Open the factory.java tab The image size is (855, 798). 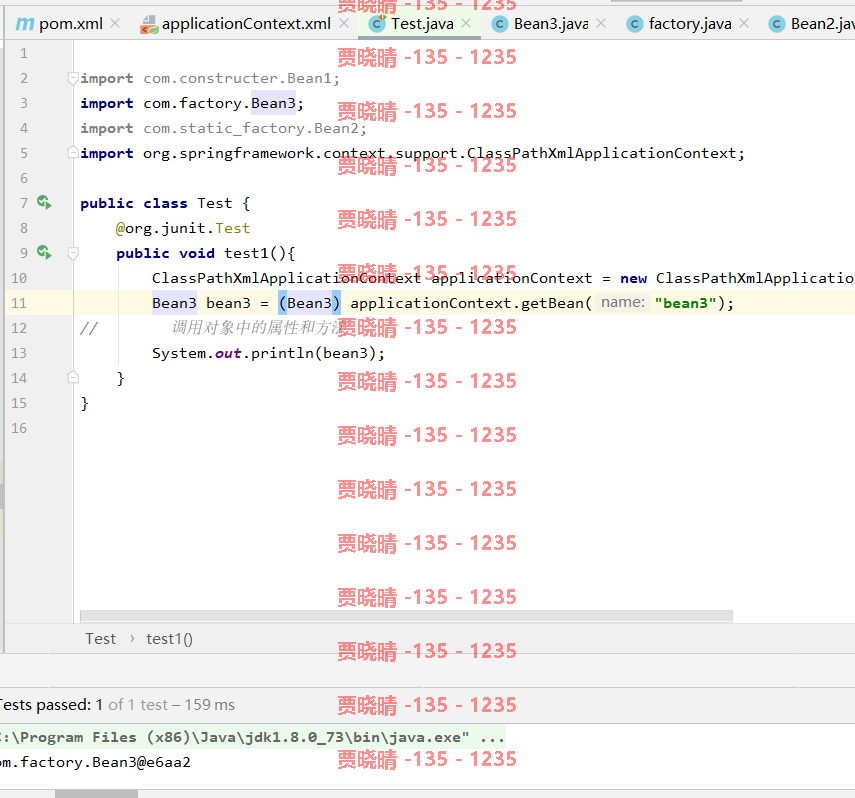[688, 24]
